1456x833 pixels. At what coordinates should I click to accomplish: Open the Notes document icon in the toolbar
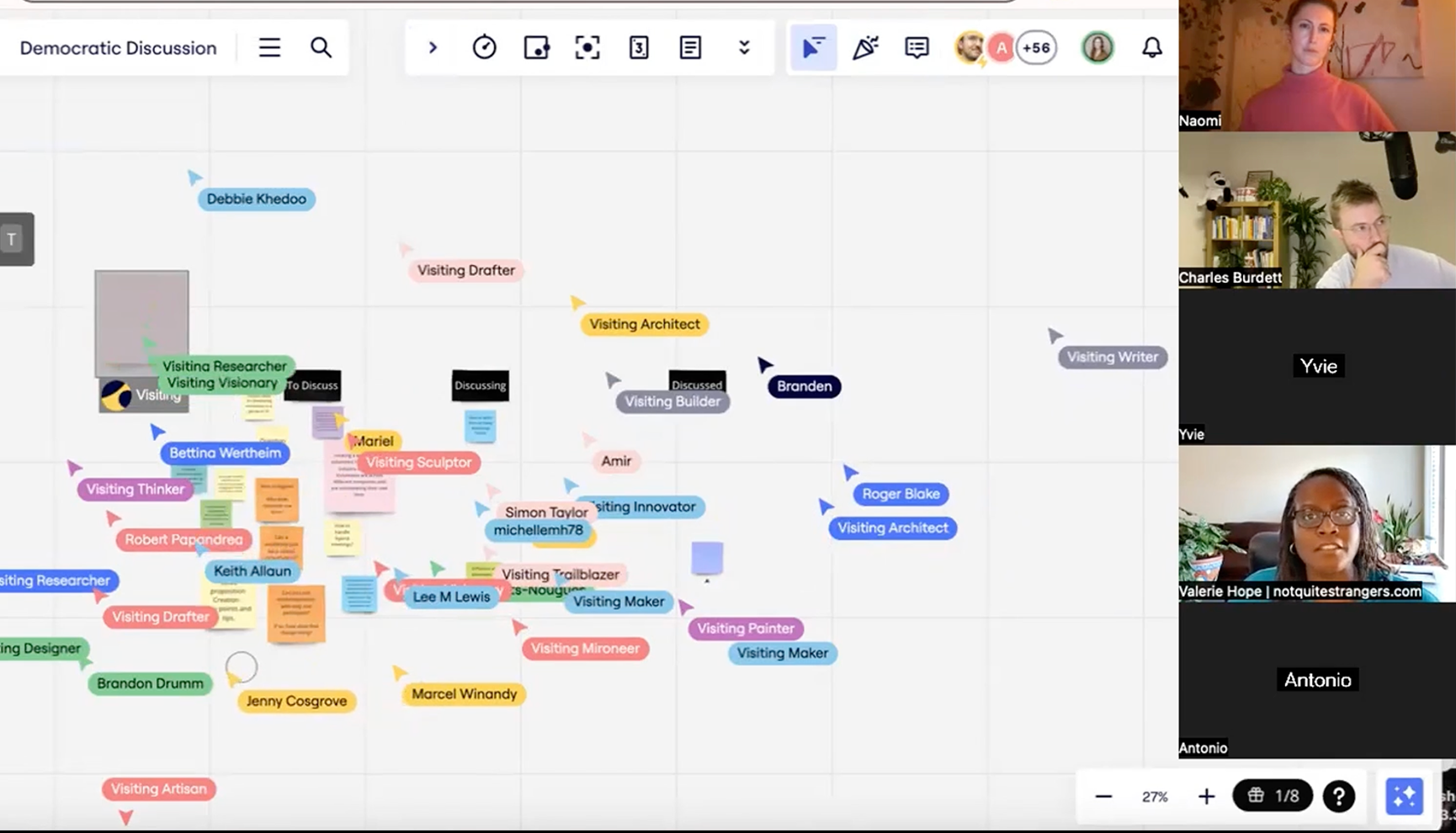pyautogui.click(x=690, y=48)
